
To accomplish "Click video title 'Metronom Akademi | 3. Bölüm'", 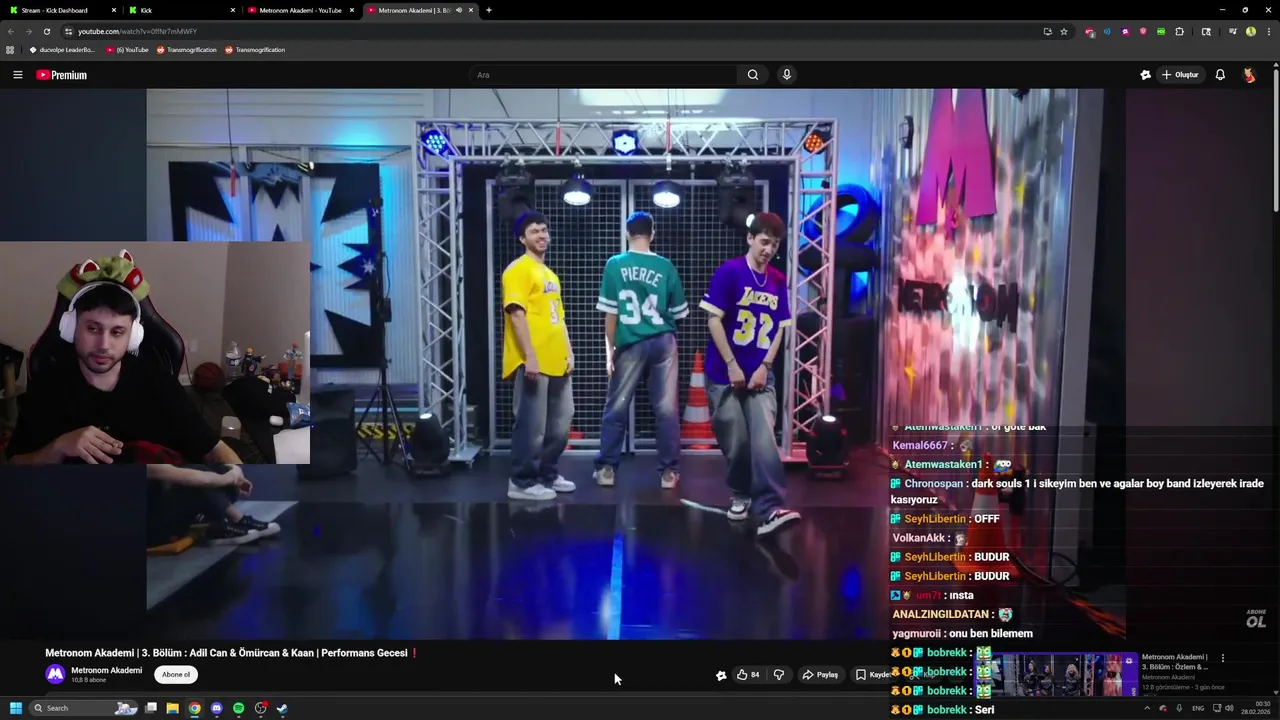I will (231, 653).
